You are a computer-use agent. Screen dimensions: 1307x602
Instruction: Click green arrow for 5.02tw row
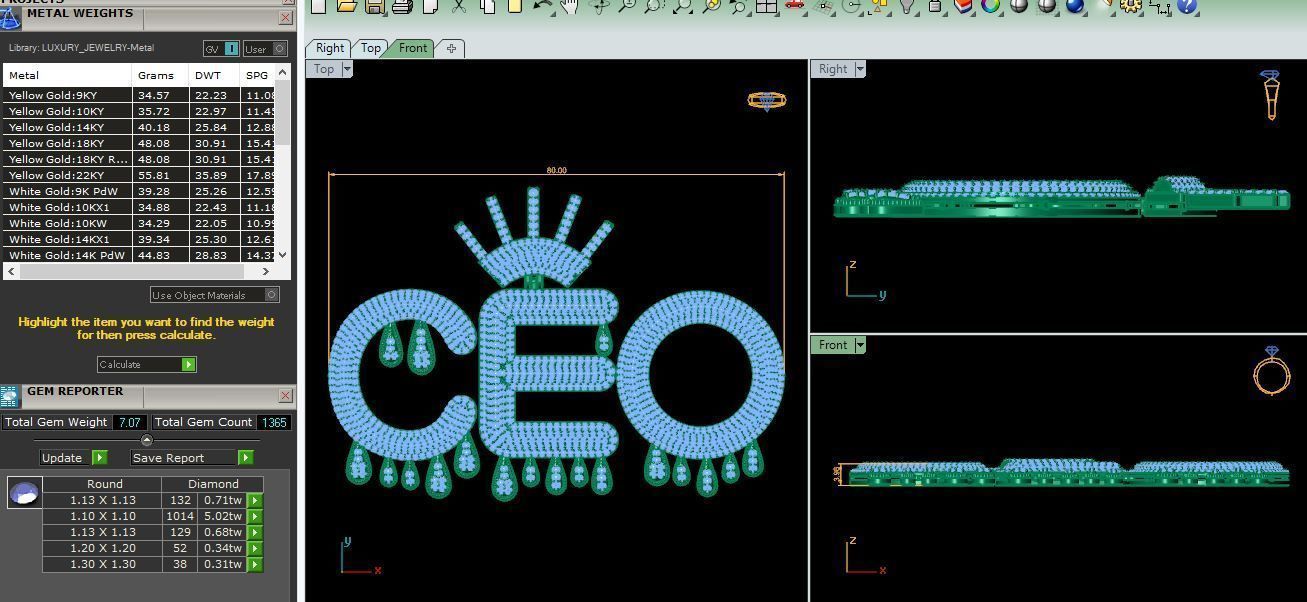coord(255,516)
